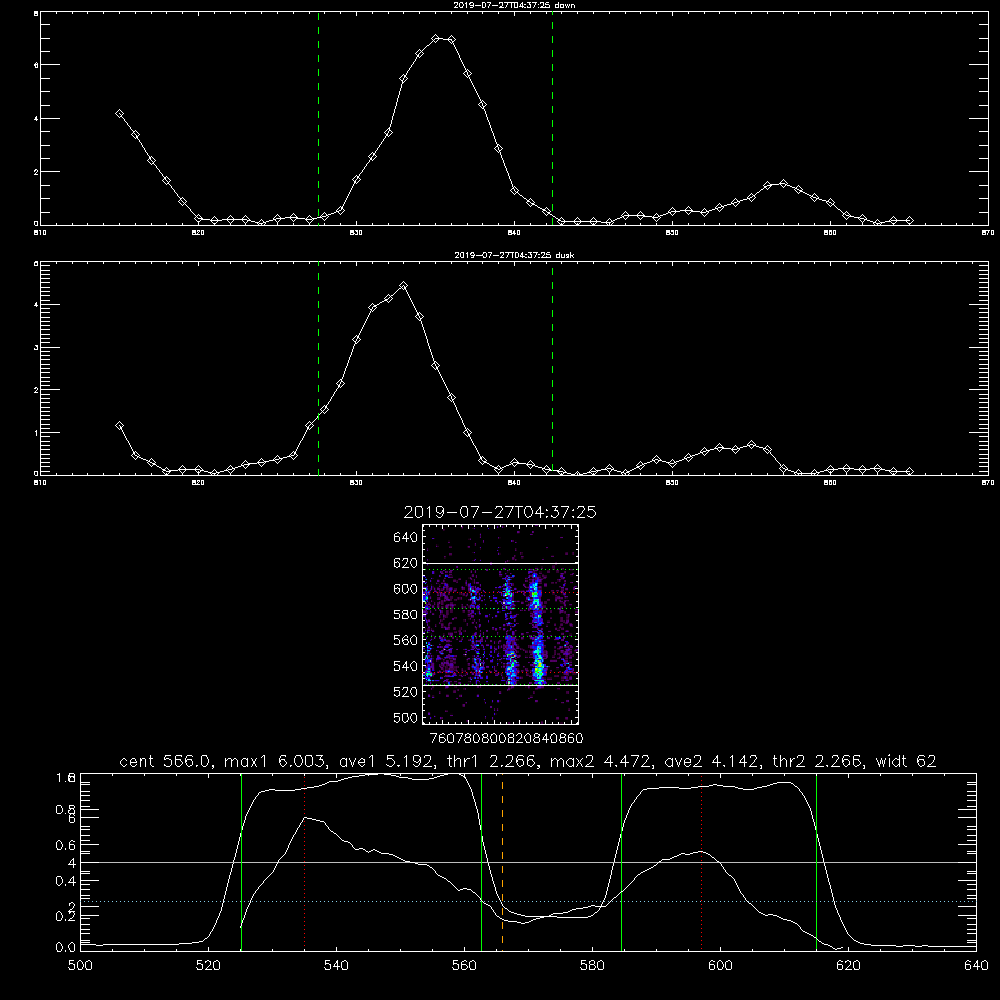The width and height of the screenshot is (1000, 1000).
Task: Click the 640 label on spectrogram y-axis
Action: (406, 538)
